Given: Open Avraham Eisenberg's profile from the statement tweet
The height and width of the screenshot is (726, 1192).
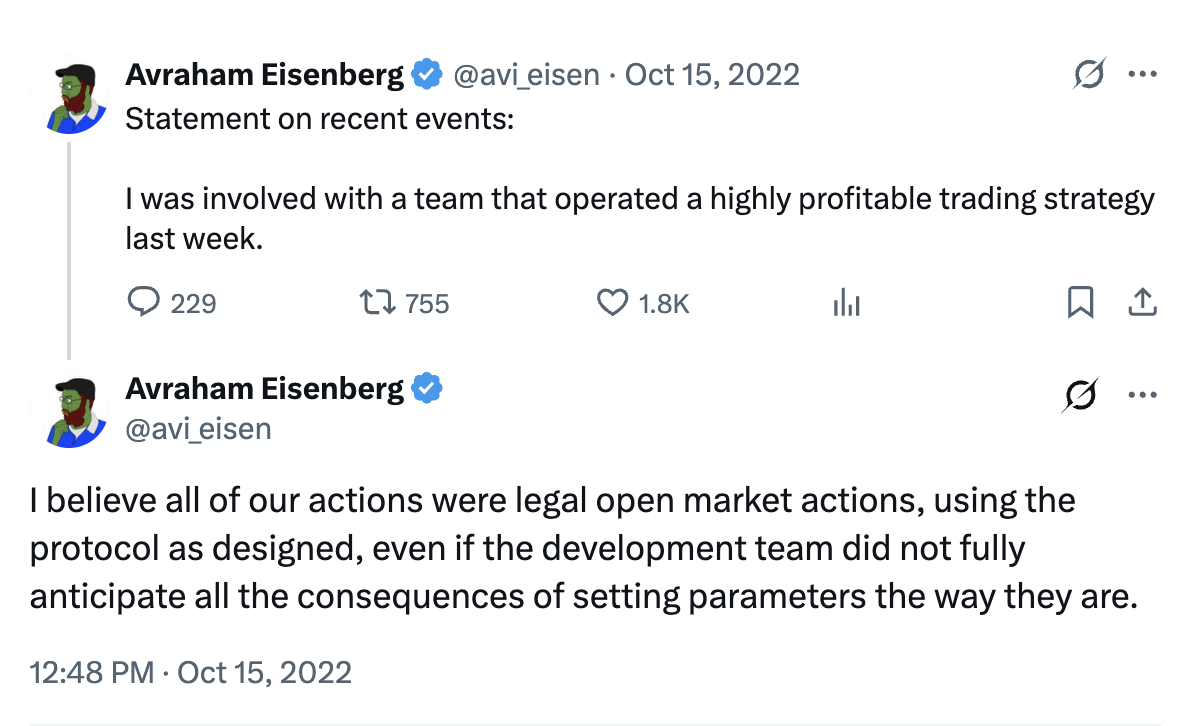Looking at the screenshot, I should pos(264,75).
